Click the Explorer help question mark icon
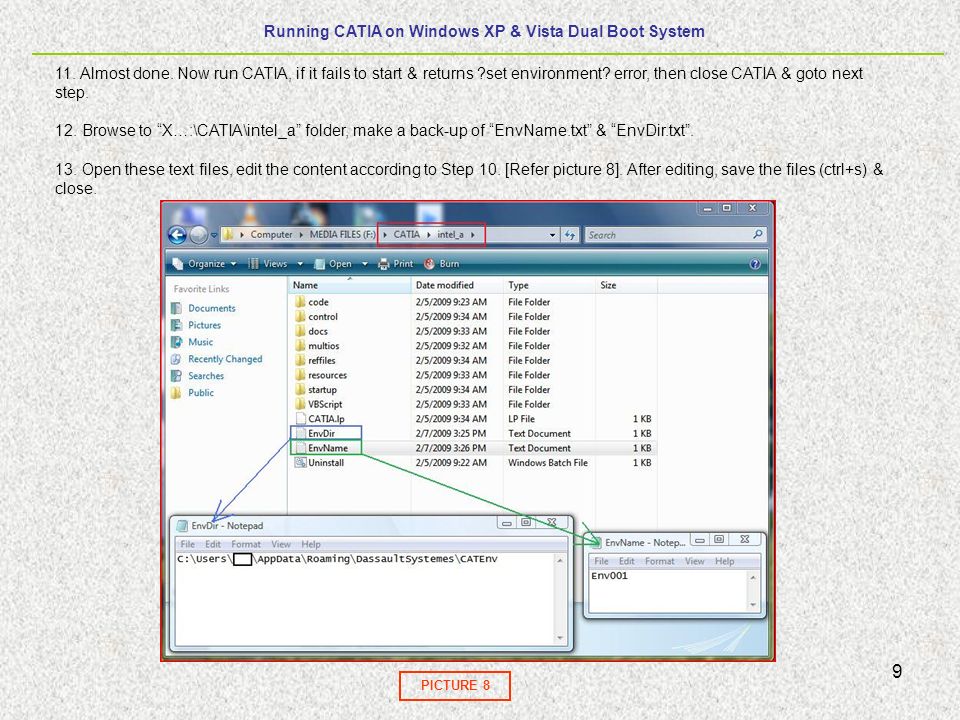Screen dimensions: 960x720 pyautogui.click(x=755, y=264)
